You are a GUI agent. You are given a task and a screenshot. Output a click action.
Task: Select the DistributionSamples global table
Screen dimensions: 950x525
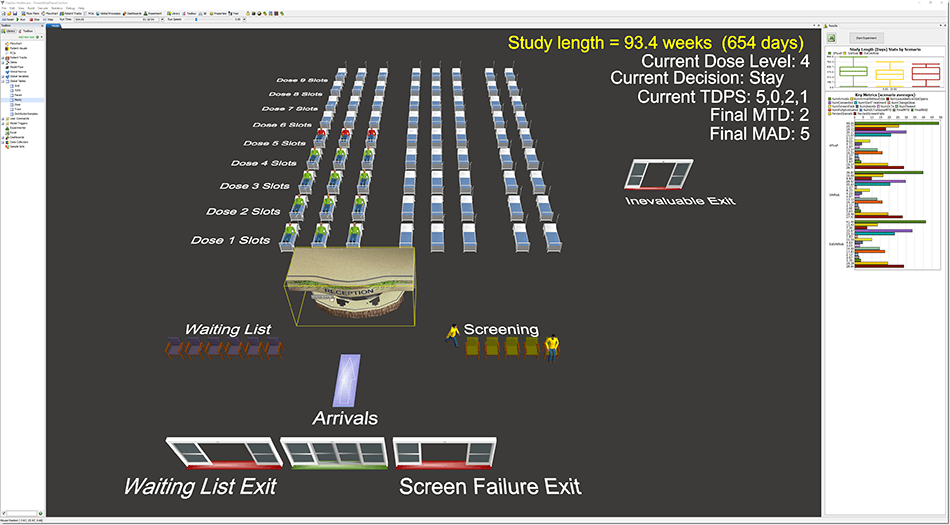24,114
